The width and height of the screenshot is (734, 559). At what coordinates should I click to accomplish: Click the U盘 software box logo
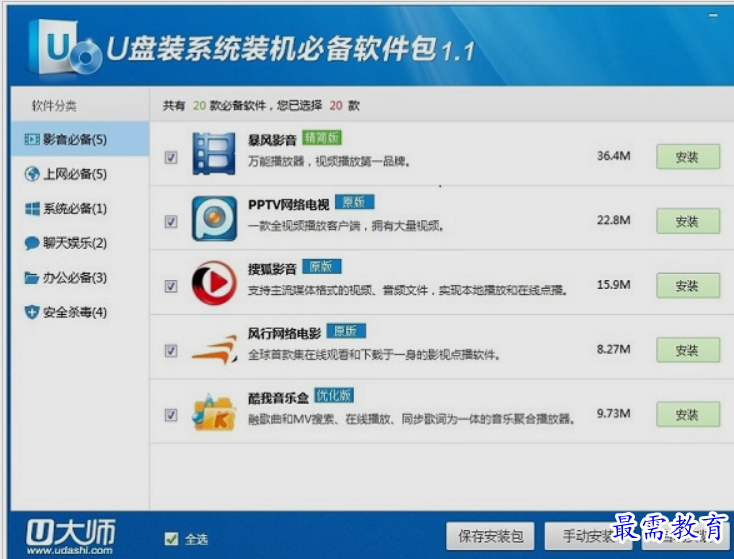point(64,47)
